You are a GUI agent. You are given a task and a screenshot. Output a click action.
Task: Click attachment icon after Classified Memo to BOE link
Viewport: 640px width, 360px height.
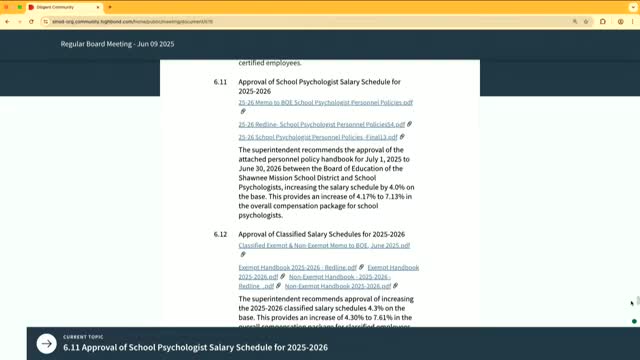243,254
